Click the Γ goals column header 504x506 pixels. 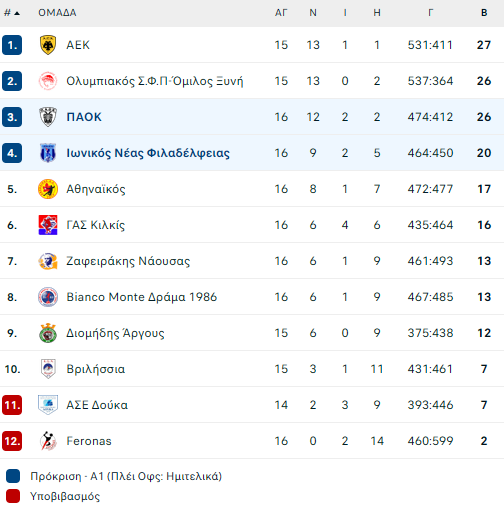coord(431,13)
